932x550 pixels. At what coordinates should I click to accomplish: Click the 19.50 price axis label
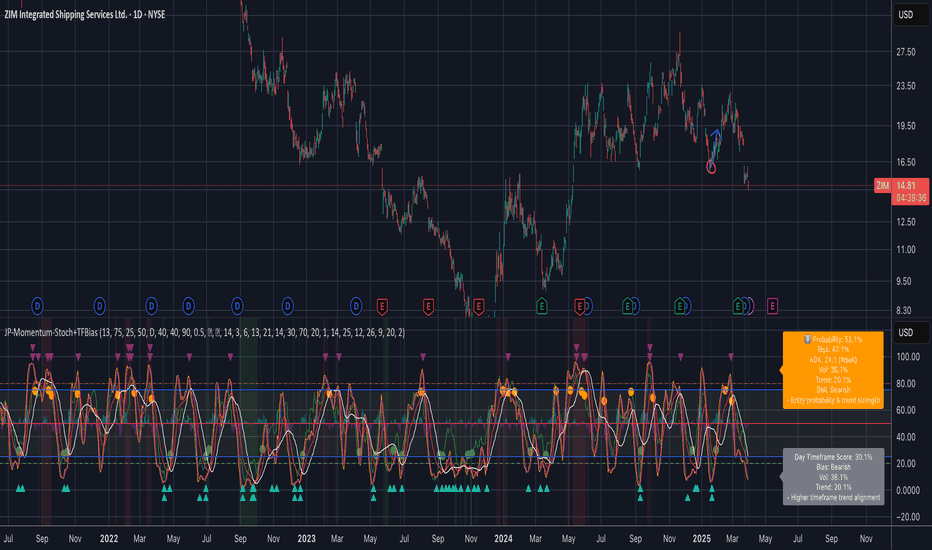tap(906, 126)
